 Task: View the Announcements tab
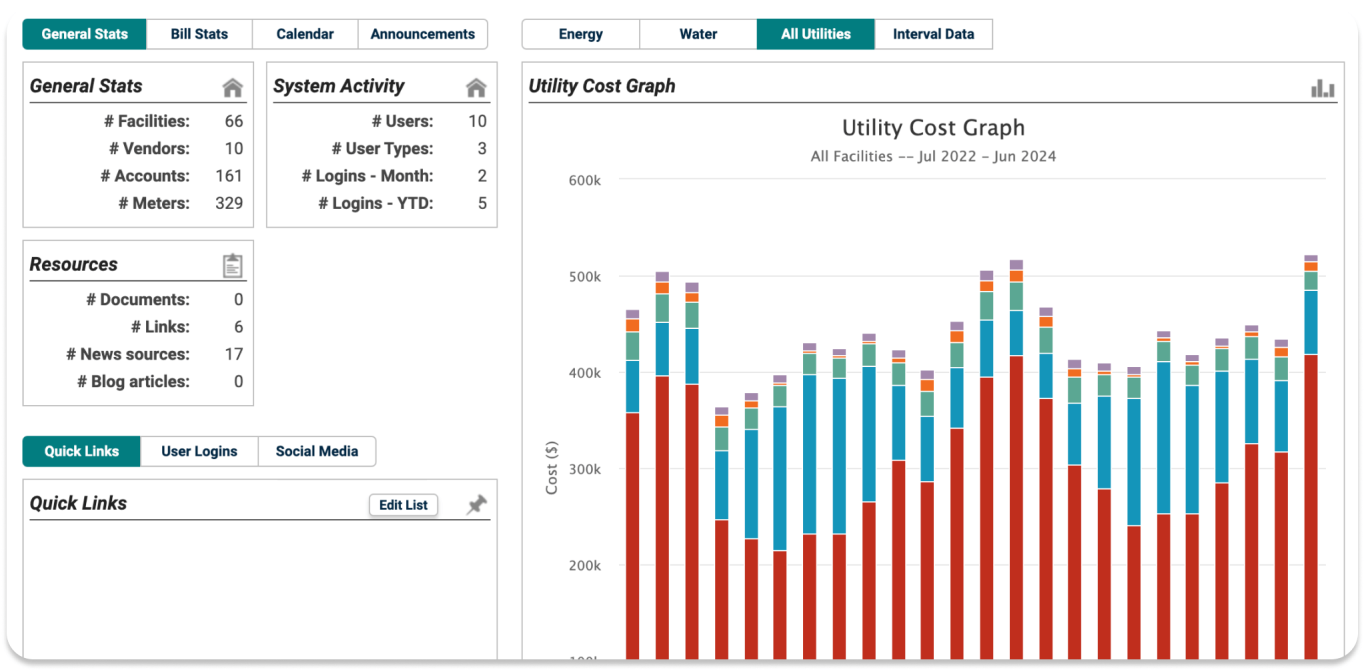coord(422,33)
